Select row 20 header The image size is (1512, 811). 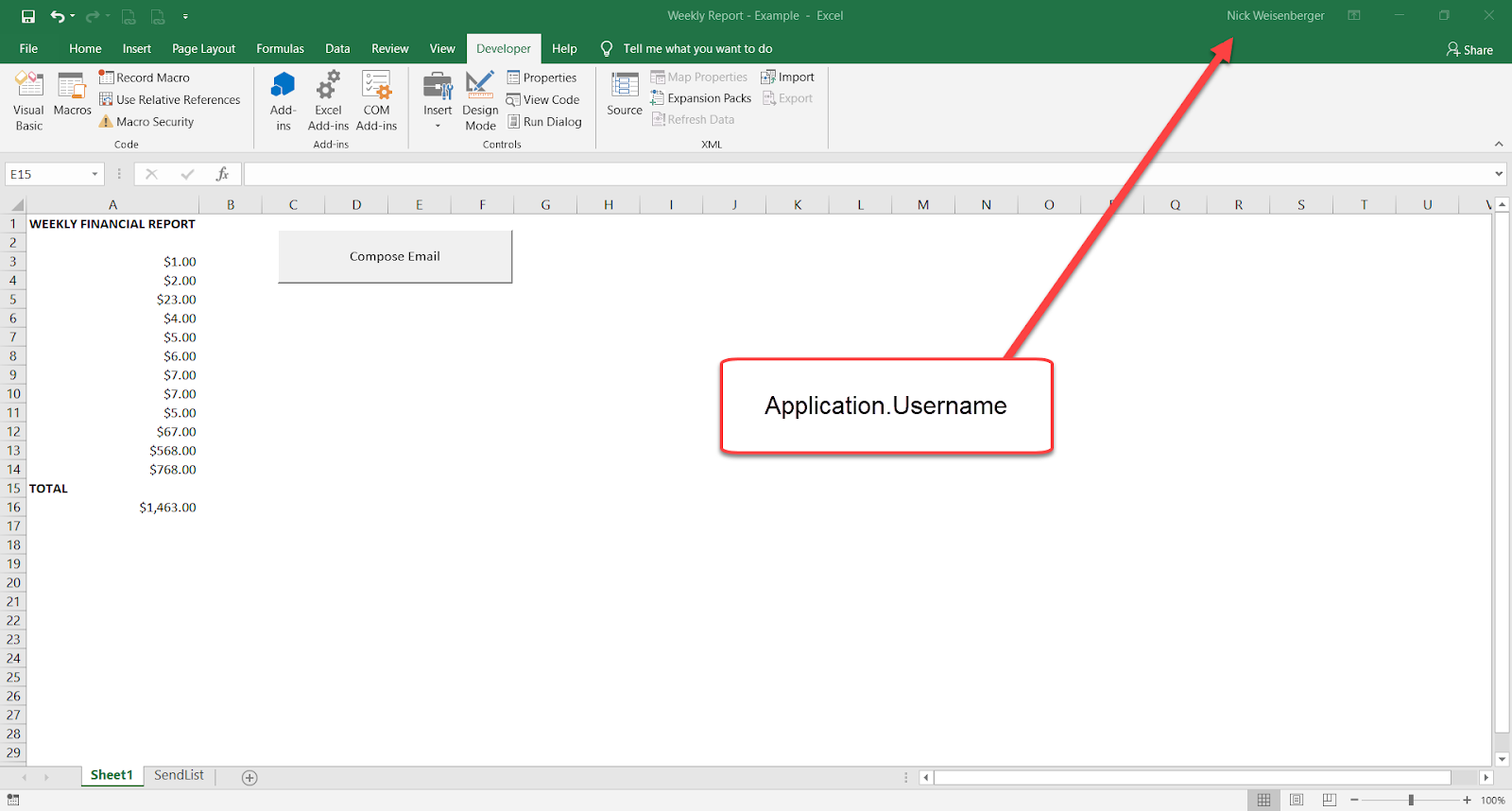13,583
